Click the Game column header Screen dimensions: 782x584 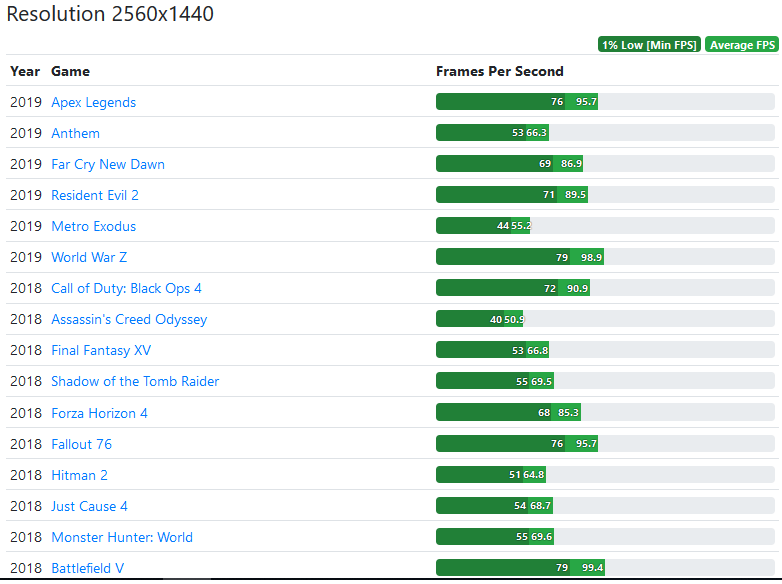[x=70, y=71]
